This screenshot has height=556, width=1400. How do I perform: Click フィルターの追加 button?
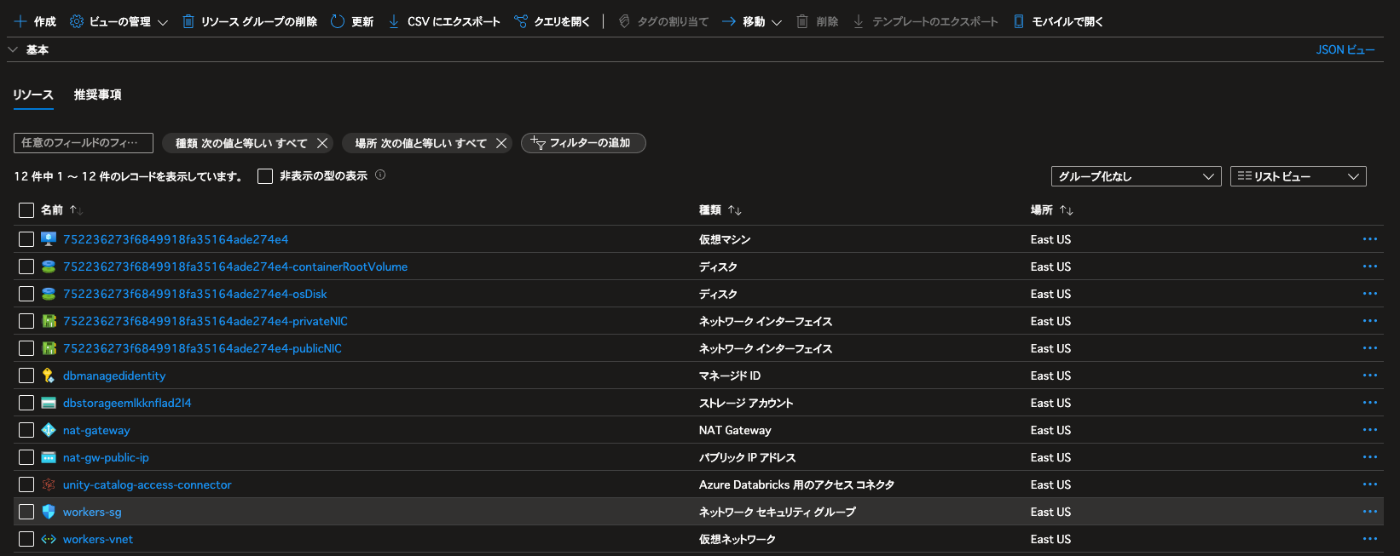(x=583, y=143)
